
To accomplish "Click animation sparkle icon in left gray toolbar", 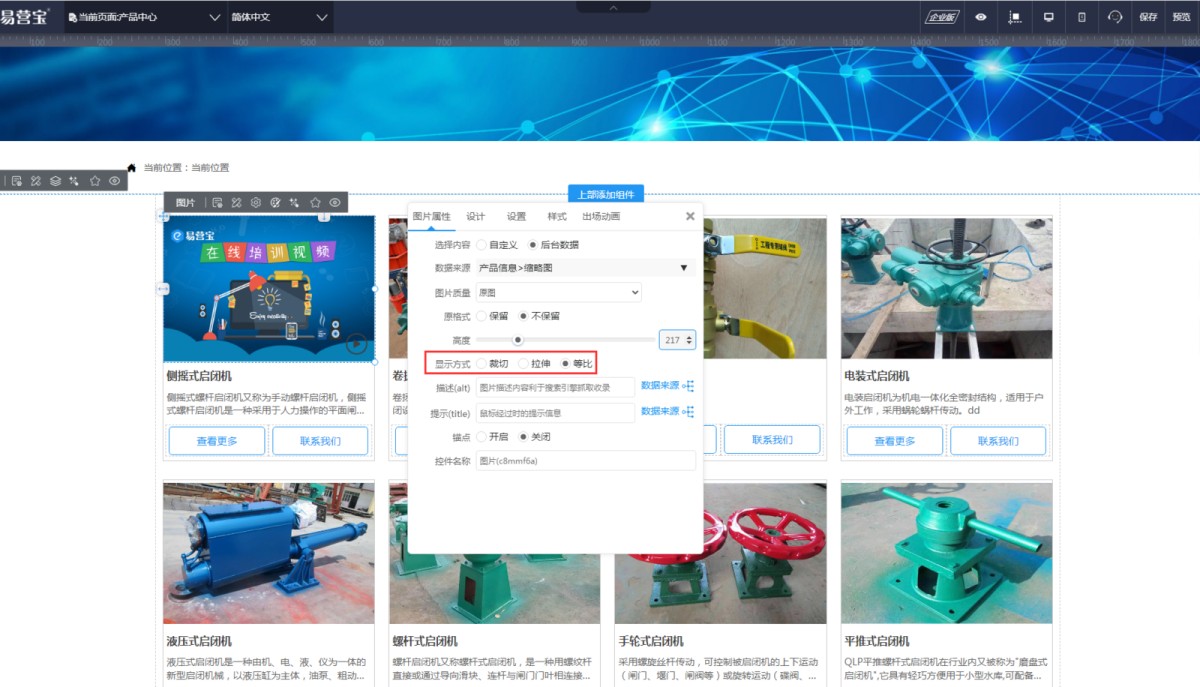I will tap(74, 181).
